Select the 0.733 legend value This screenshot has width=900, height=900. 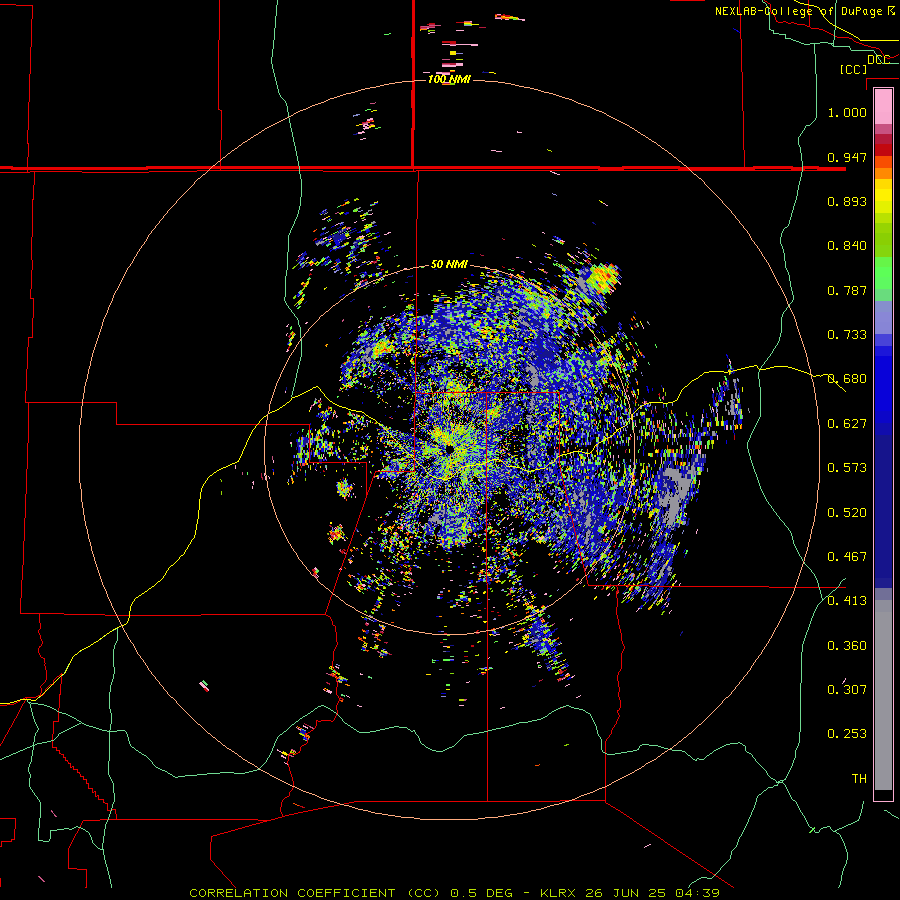coord(847,335)
